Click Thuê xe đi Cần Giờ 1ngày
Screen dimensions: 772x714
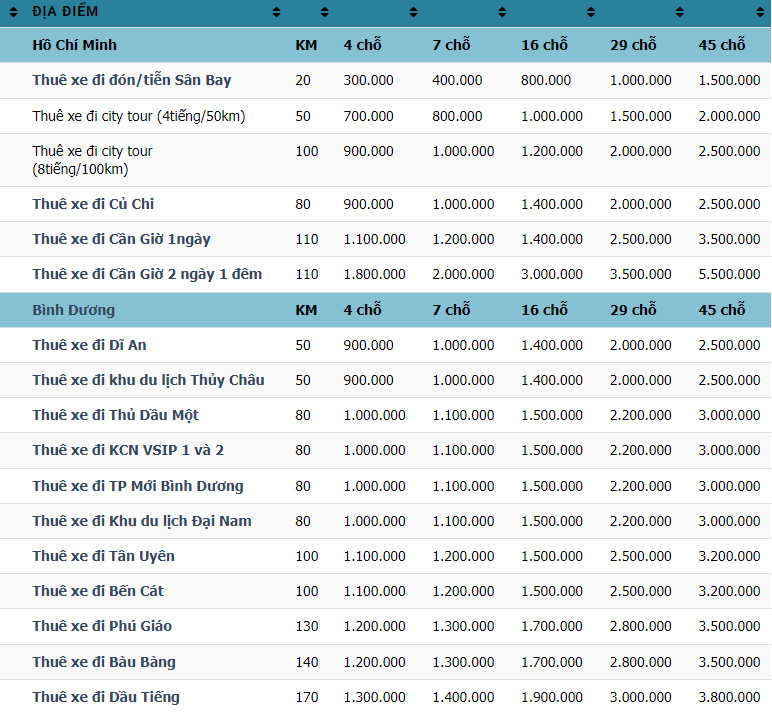coord(121,239)
